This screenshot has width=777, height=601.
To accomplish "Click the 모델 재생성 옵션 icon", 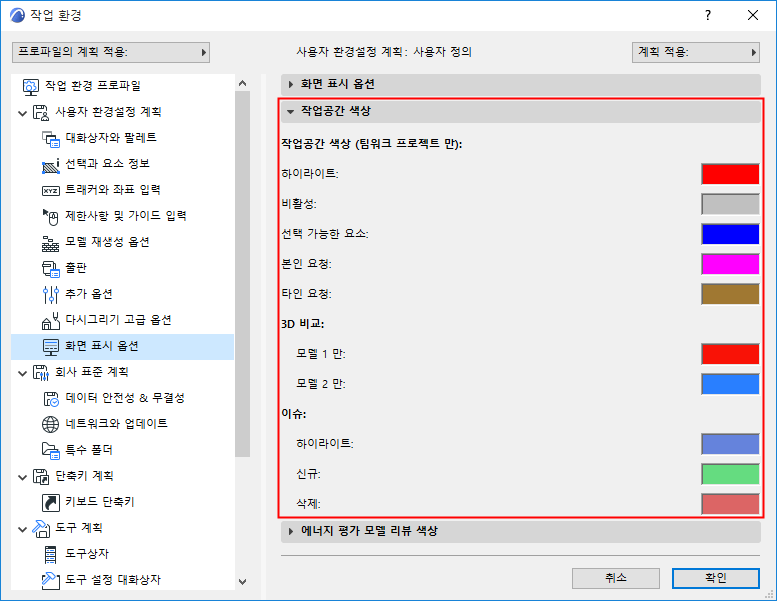I will tap(51, 243).
